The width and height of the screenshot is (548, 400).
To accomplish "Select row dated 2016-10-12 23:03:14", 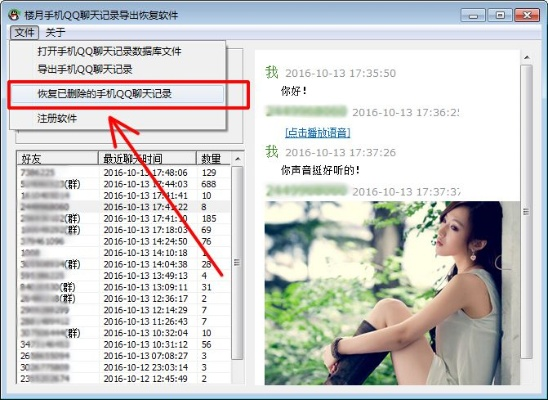I will [x=124, y=367].
